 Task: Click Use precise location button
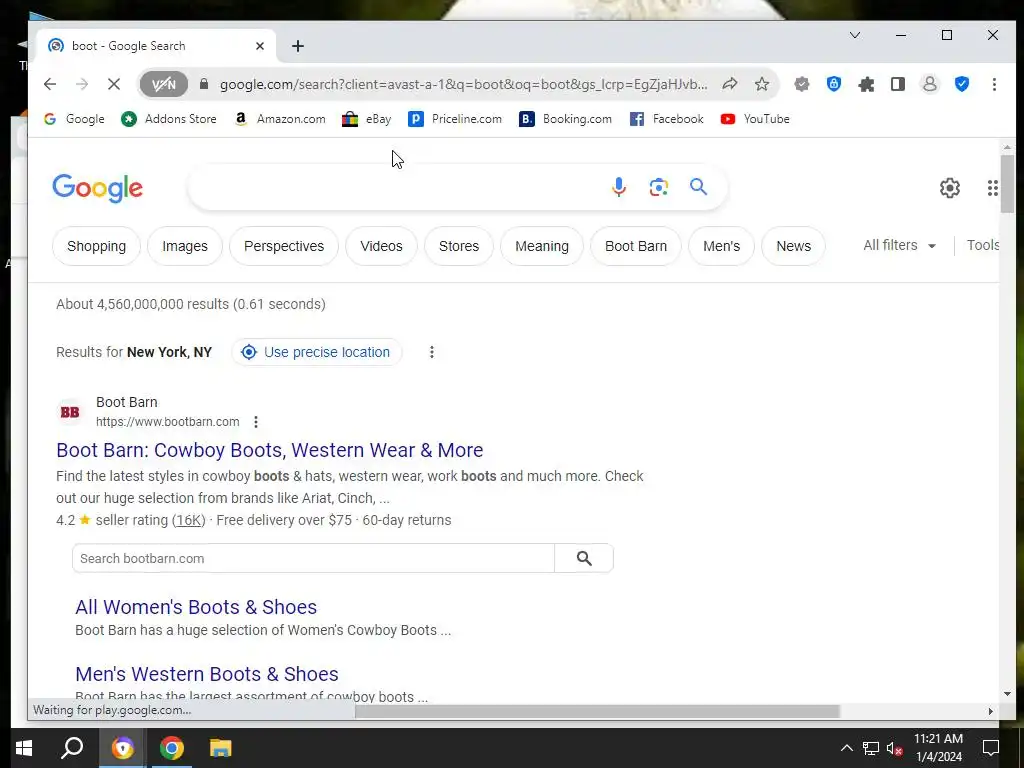[x=317, y=352]
